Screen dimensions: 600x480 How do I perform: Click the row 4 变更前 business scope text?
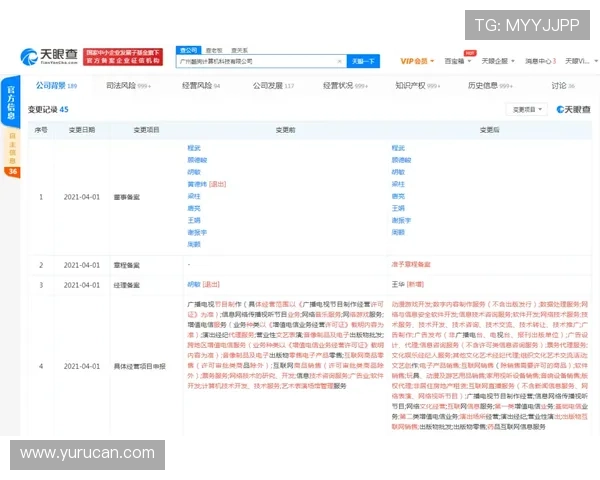[x=285, y=345]
